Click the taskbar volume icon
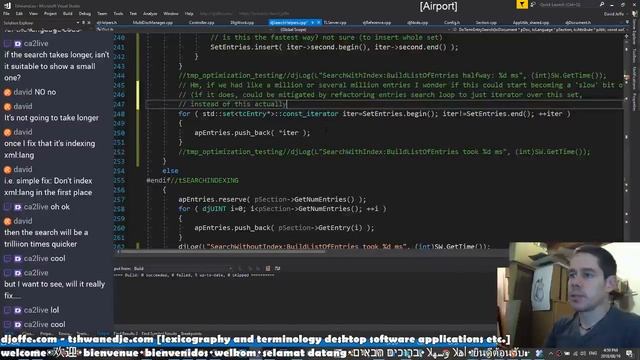 click(582, 353)
